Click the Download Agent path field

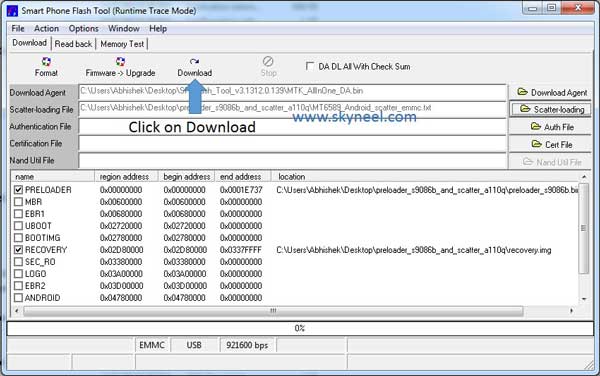pyautogui.click(x=292, y=92)
